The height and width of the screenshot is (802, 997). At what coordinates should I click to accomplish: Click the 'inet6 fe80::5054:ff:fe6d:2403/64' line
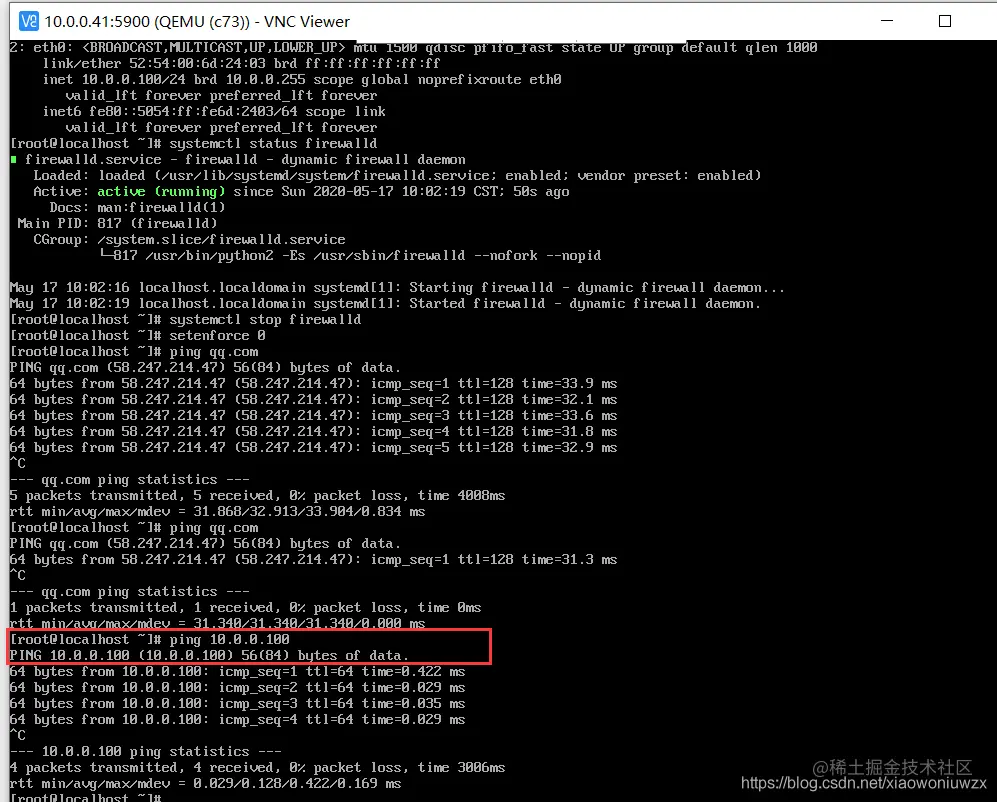(x=214, y=111)
